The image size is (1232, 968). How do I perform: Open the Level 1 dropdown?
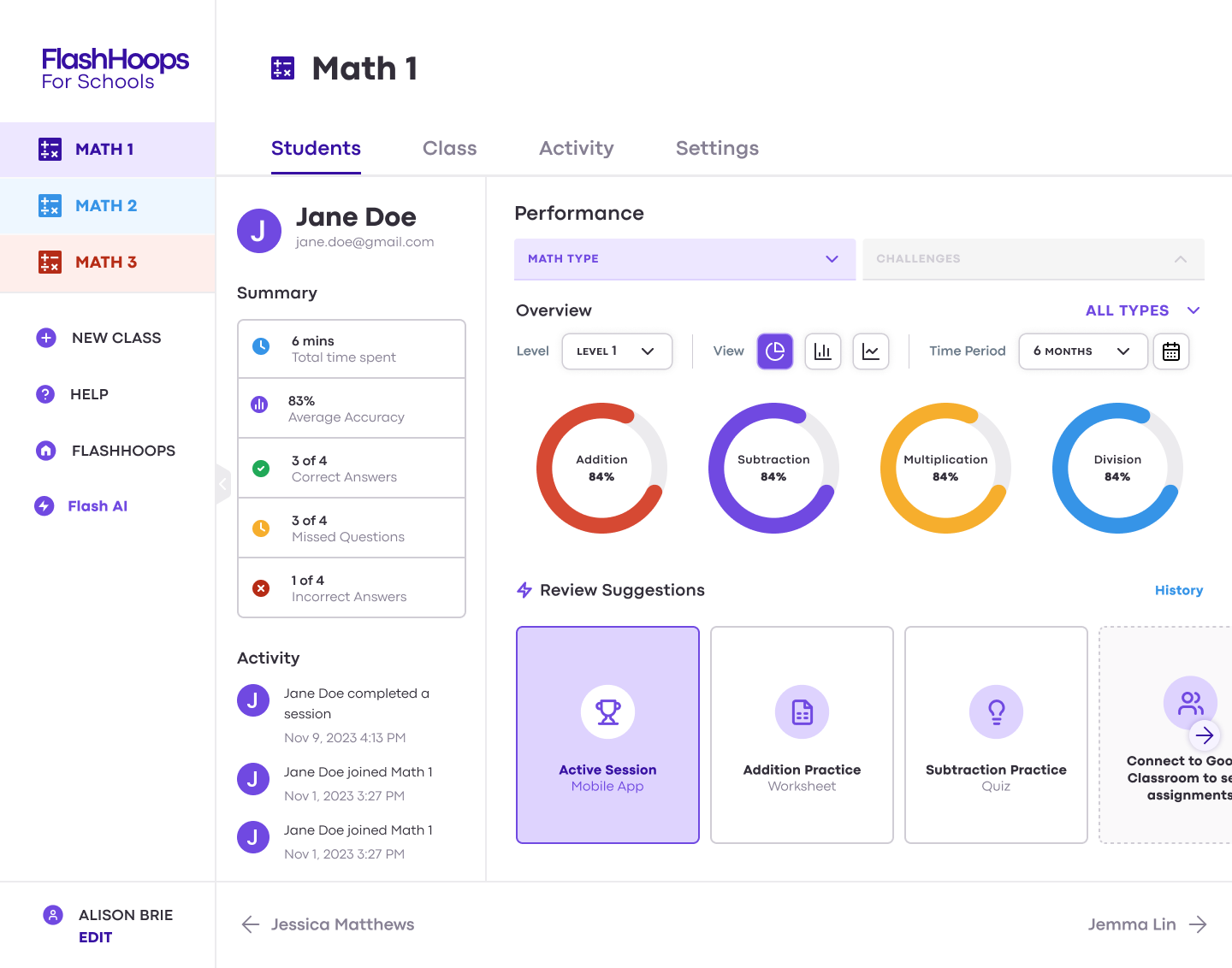pyautogui.click(x=617, y=351)
